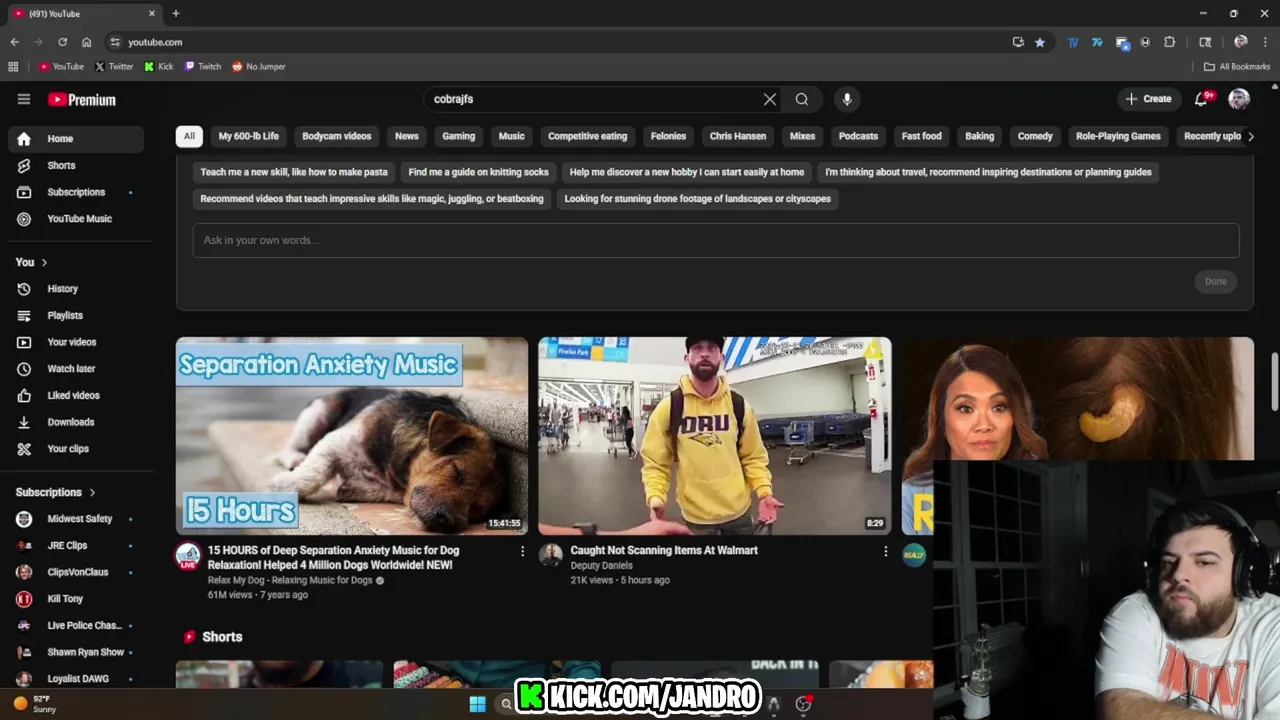Open the notifications bell
Image resolution: width=1280 pixels, height=720 pixels.
[x=1202, y=99]
